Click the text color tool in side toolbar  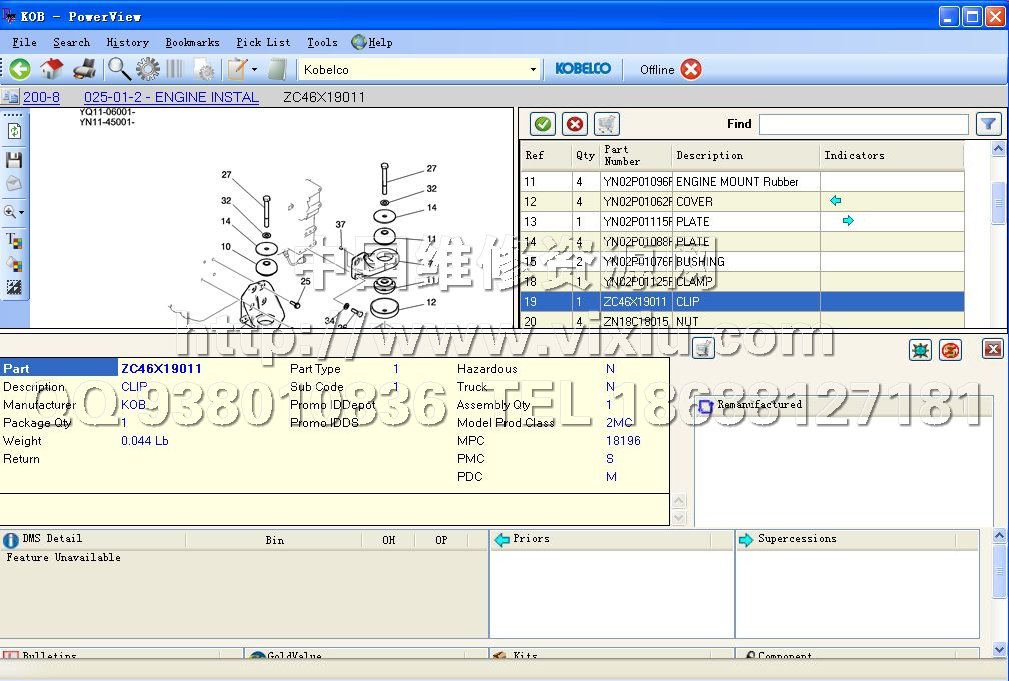[x=14, y=240]
